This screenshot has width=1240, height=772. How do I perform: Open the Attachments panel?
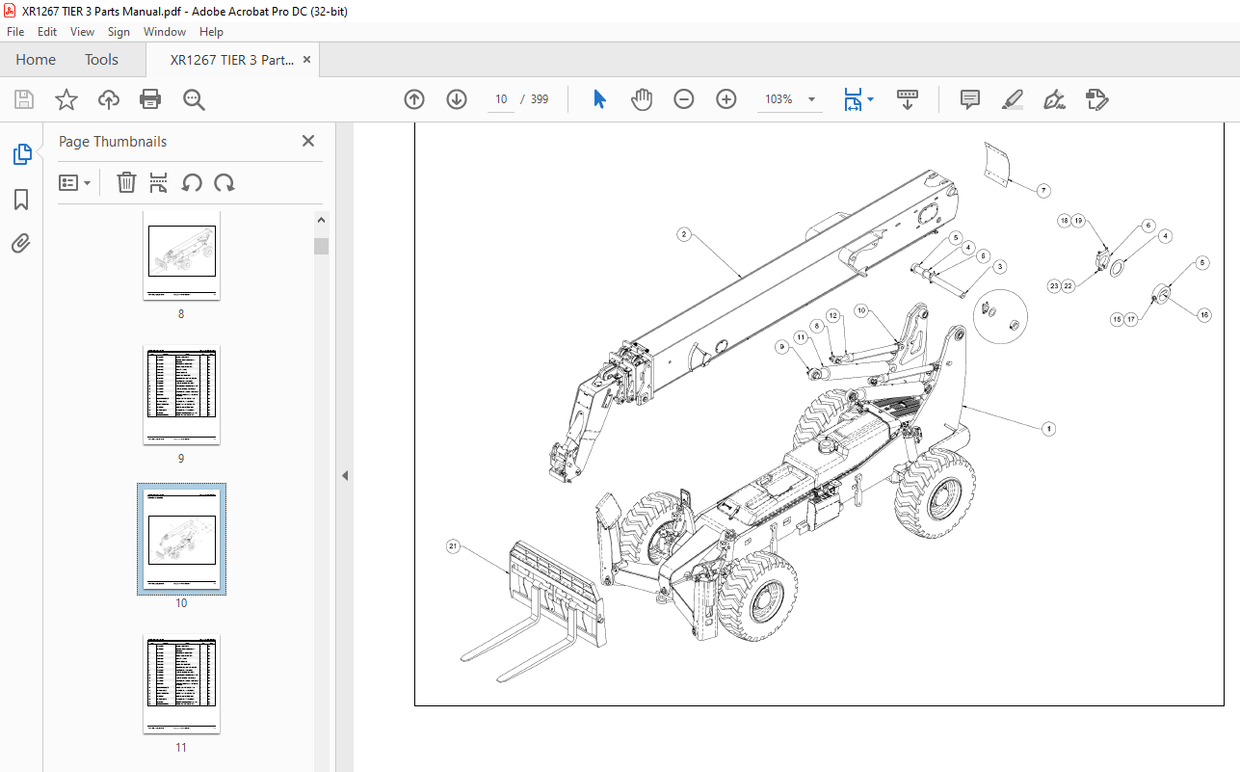click(21, 242)
